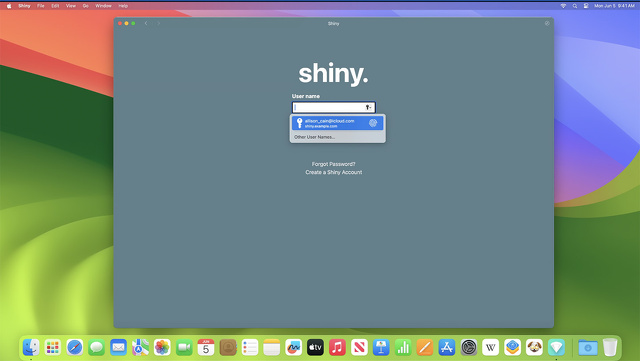Screen dimensions: 640x361
Task: Open Photos from the Dock
Action: click(162, 348)
